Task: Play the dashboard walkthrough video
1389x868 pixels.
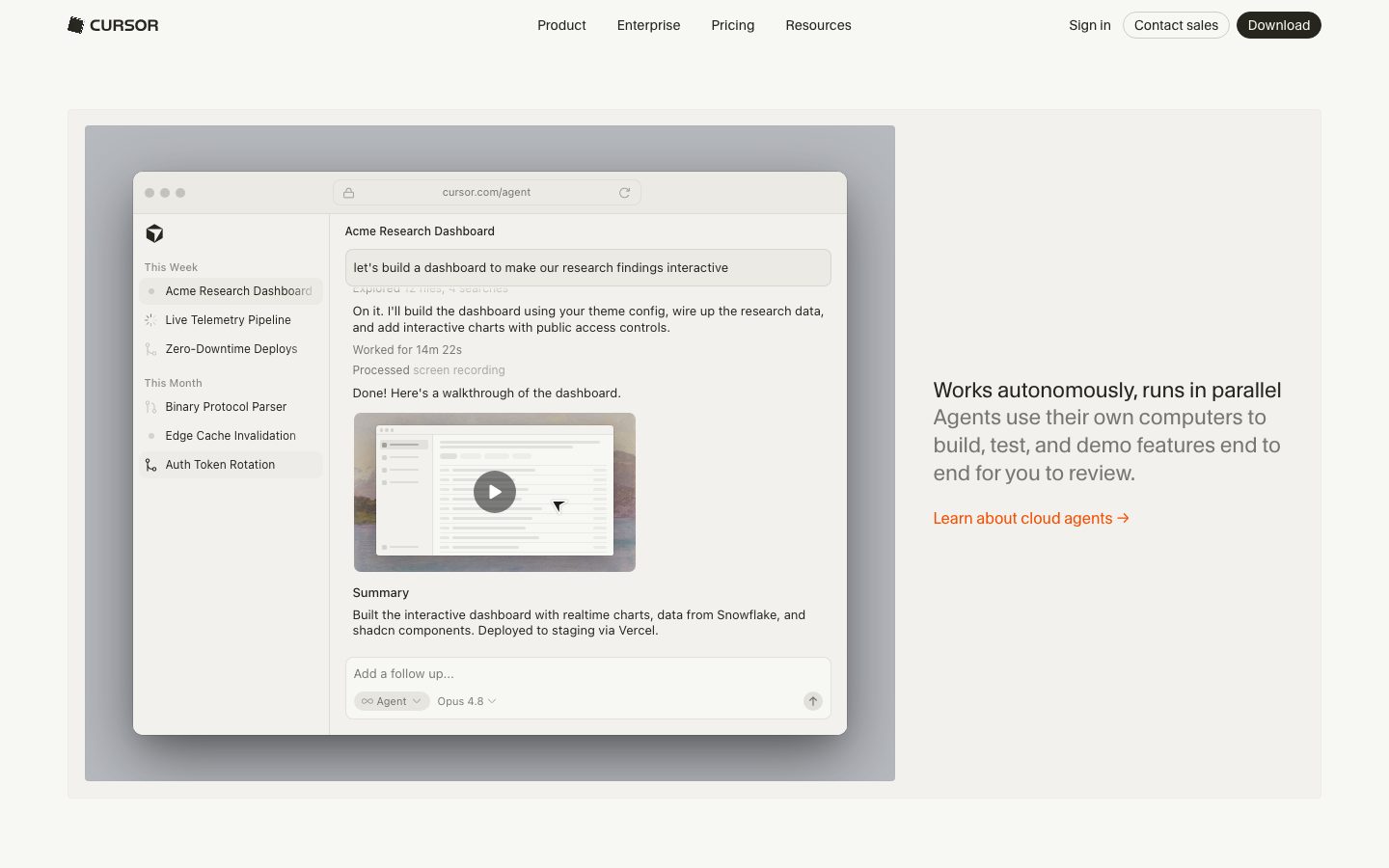Action: (x=495, y=492)
